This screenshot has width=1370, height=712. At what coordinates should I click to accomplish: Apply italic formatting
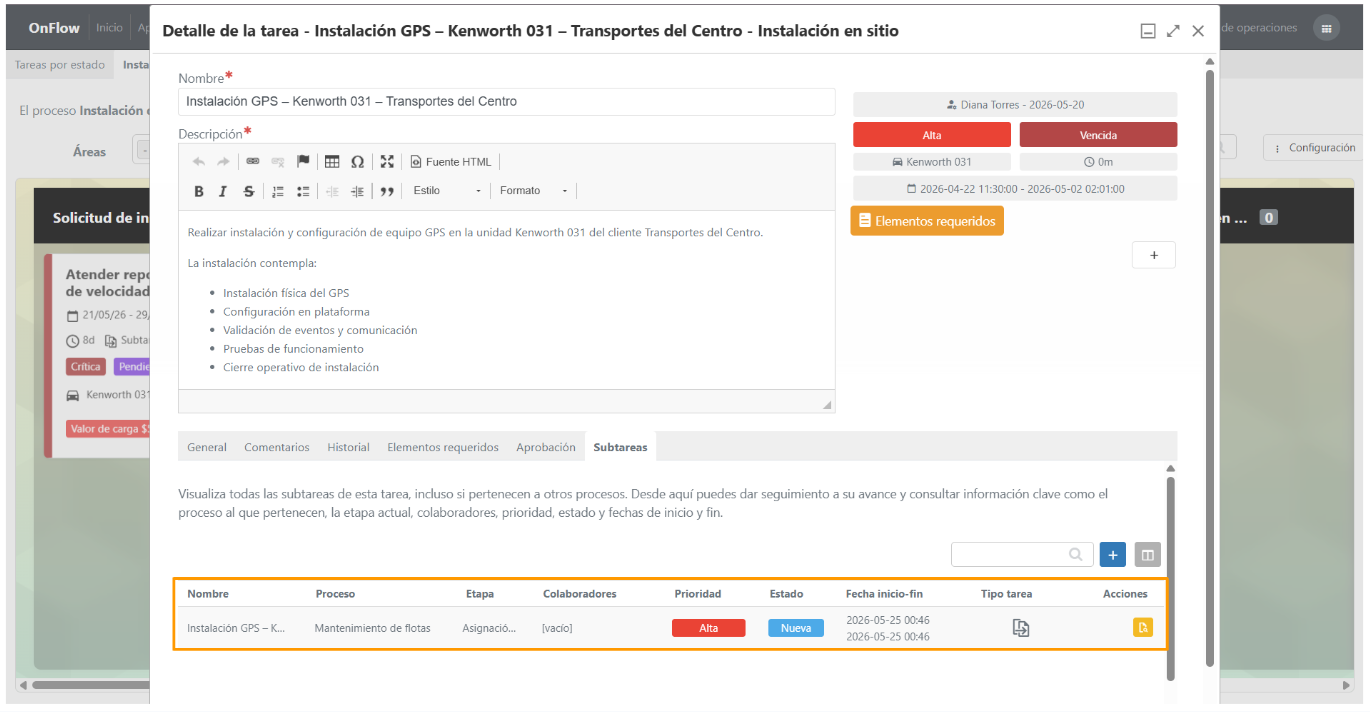(223, 191)
